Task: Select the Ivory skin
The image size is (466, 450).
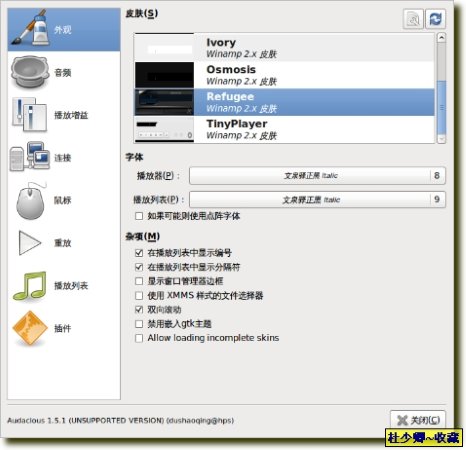Action: click(x=284, y=48)
